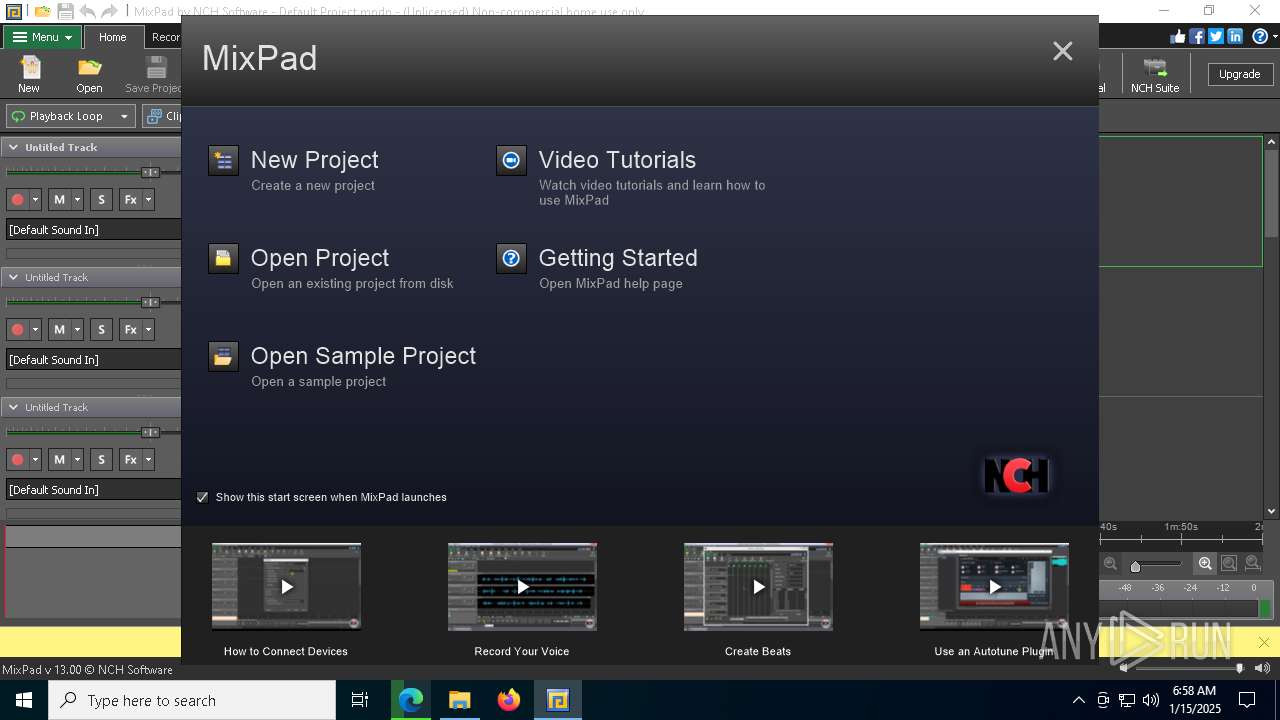The height and width of the screenshot is (720, 1280).
Task: Click the quick-access save icon in title bar
Action: tap(65, 11)
